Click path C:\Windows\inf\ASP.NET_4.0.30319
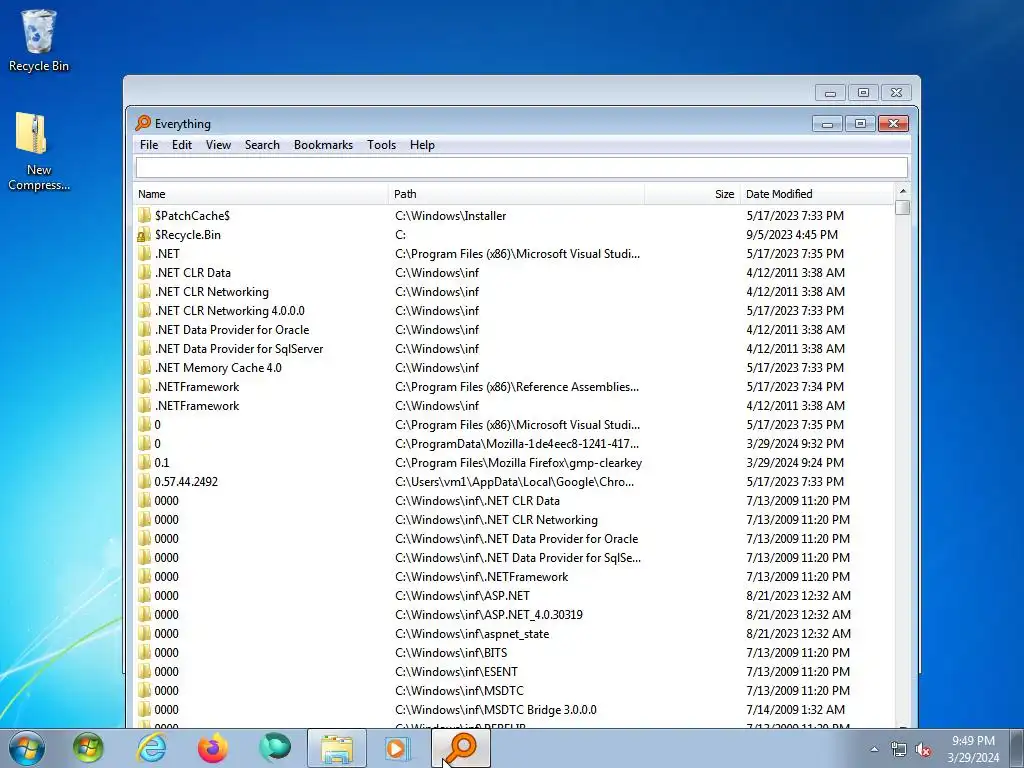Viewport: 1024px width, 768px height. 488,615
